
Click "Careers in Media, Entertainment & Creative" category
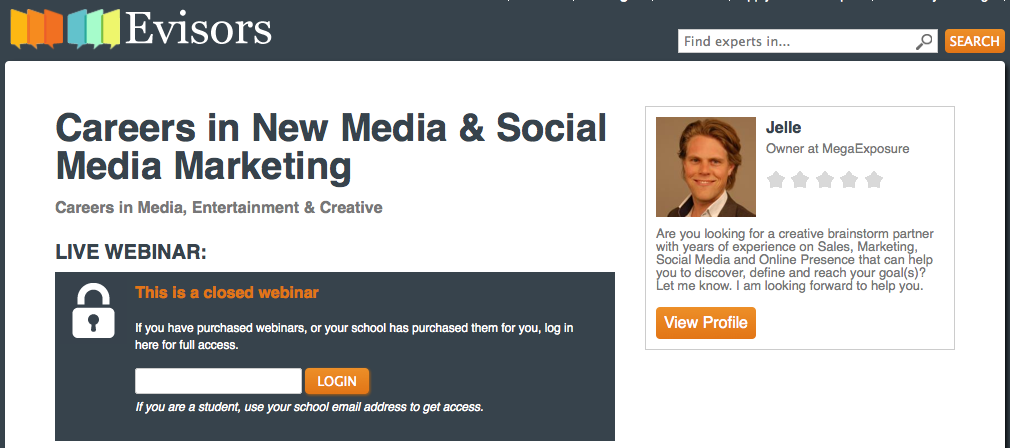click(x=218, y=208)
